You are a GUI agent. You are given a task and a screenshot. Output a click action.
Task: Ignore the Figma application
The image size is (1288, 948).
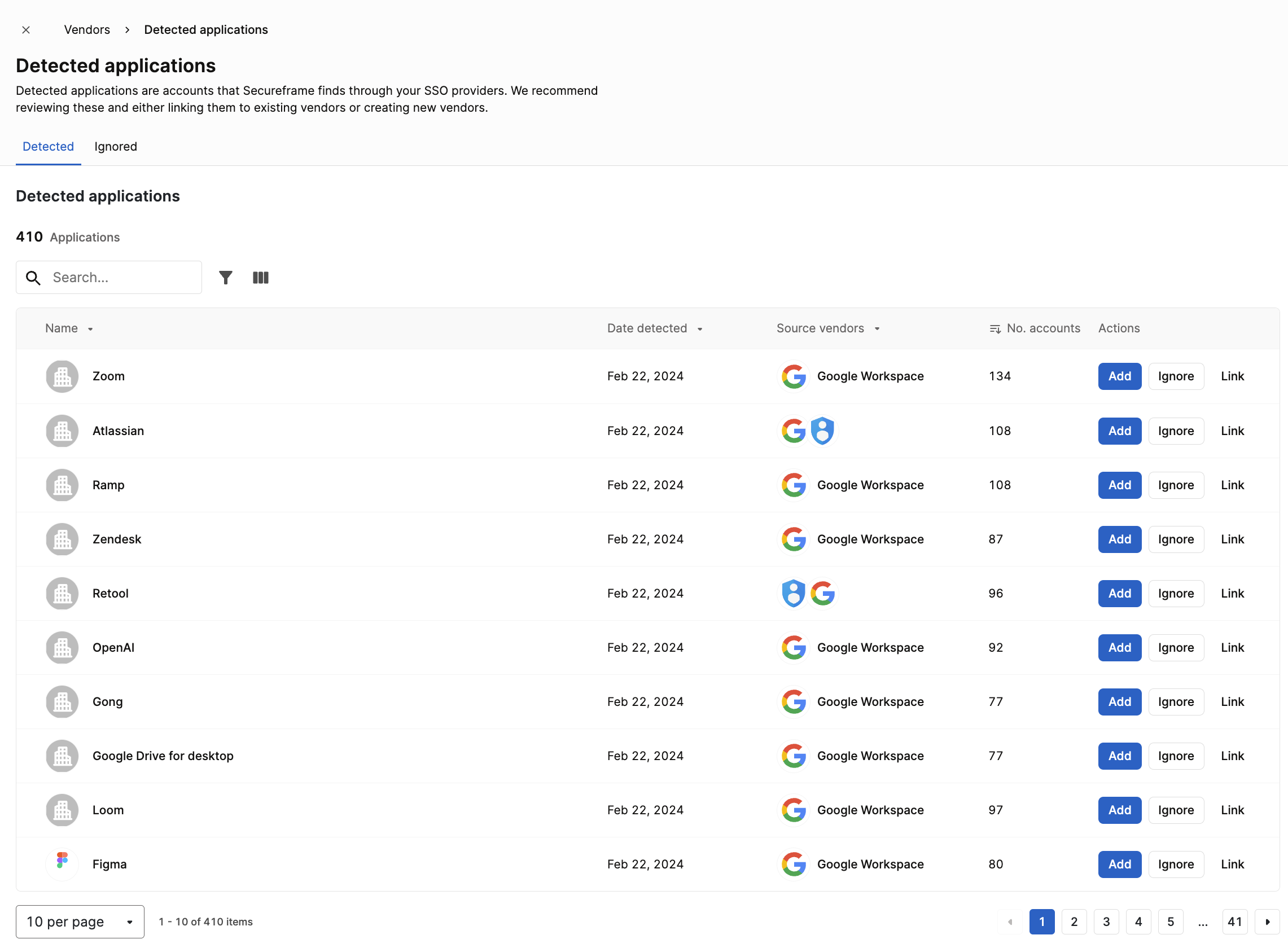pos(1176,865)
